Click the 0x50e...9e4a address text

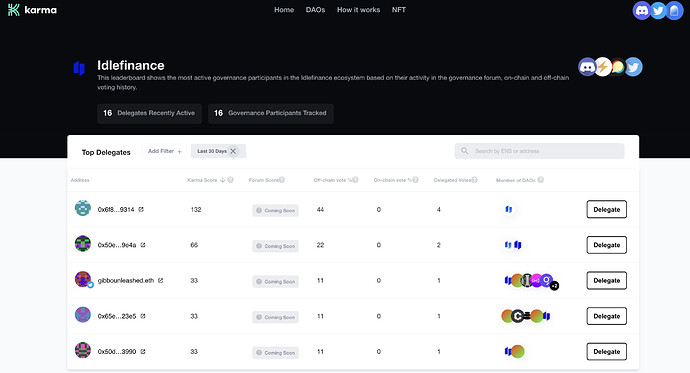pos(117,245)
